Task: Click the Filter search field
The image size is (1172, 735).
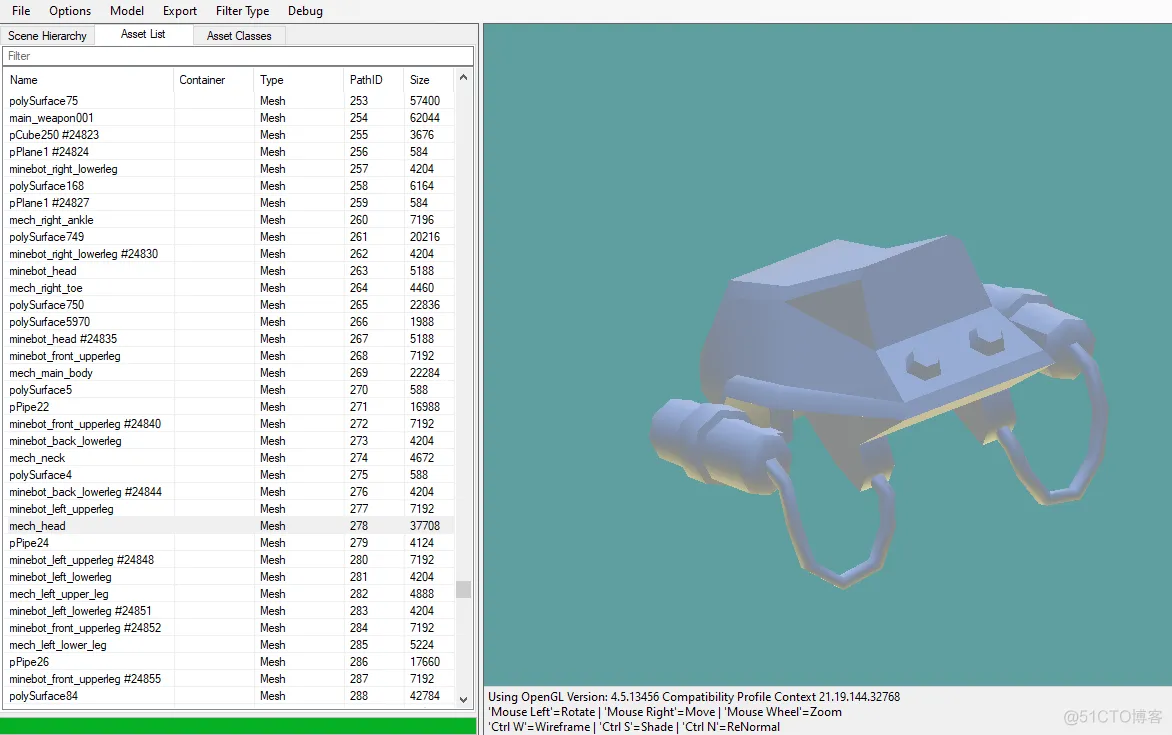Action: [238, 56]
